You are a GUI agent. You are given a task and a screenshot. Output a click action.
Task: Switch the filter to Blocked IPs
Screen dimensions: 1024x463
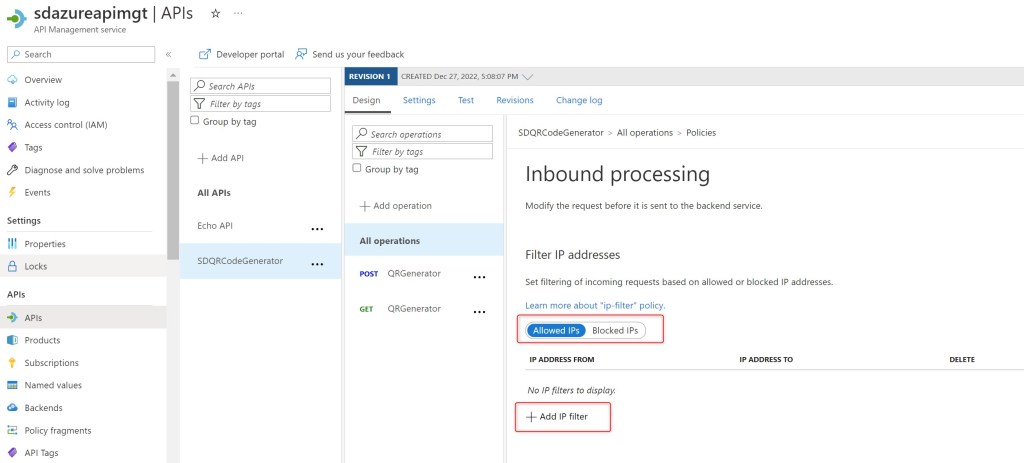tap(615, 330)
